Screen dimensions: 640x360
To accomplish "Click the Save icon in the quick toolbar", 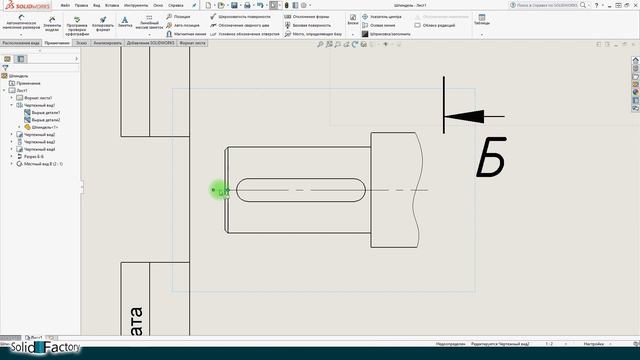I will (x=234, y=5).
